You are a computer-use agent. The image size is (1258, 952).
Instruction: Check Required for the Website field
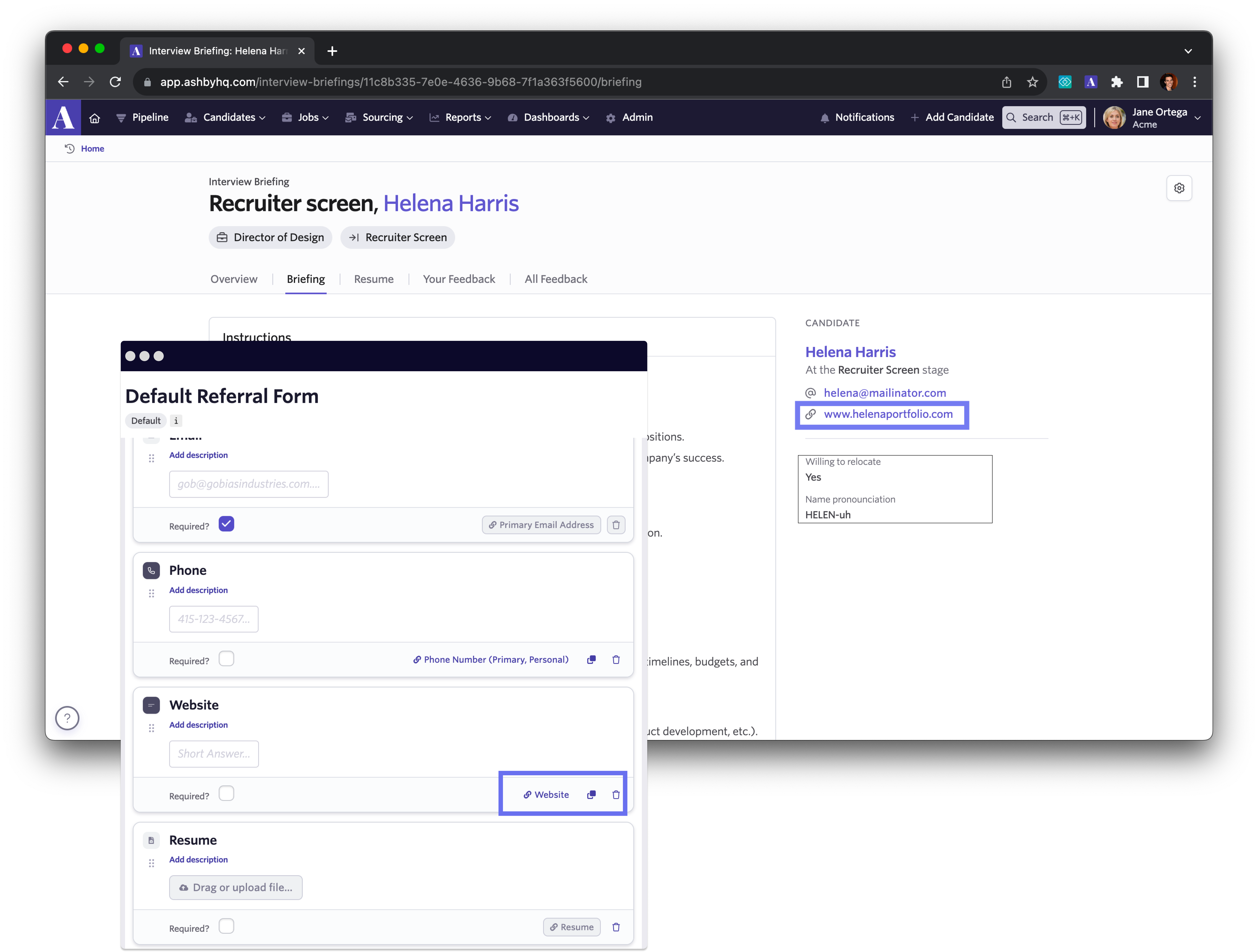[226, 793]
